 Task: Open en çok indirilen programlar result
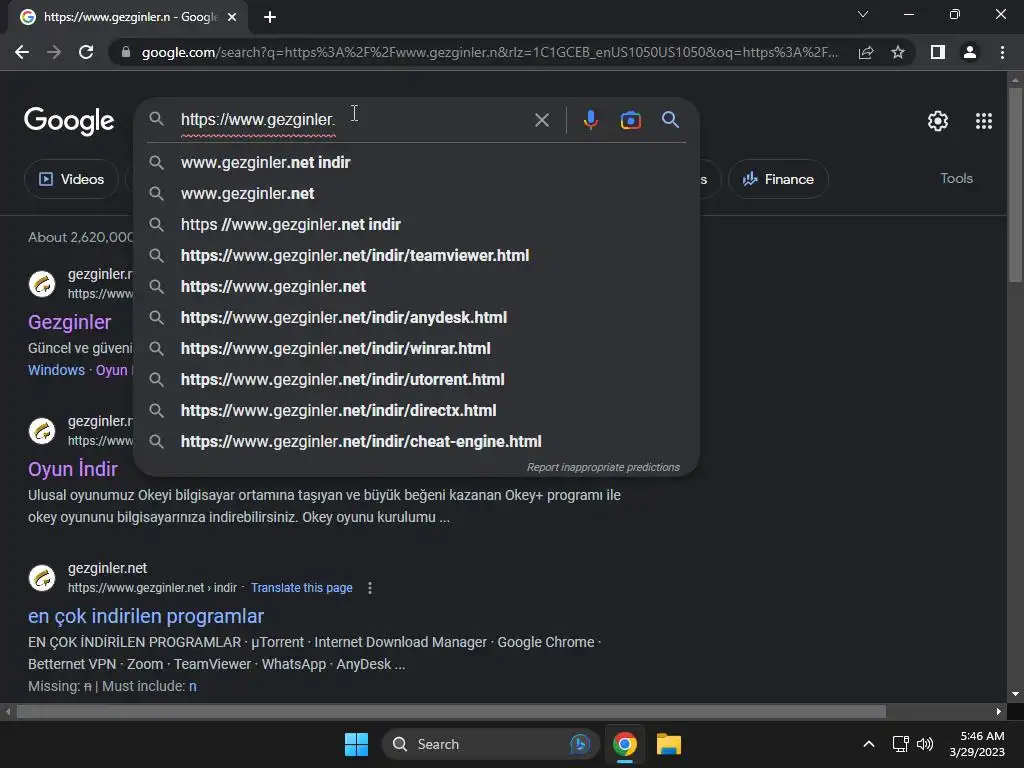146,616
